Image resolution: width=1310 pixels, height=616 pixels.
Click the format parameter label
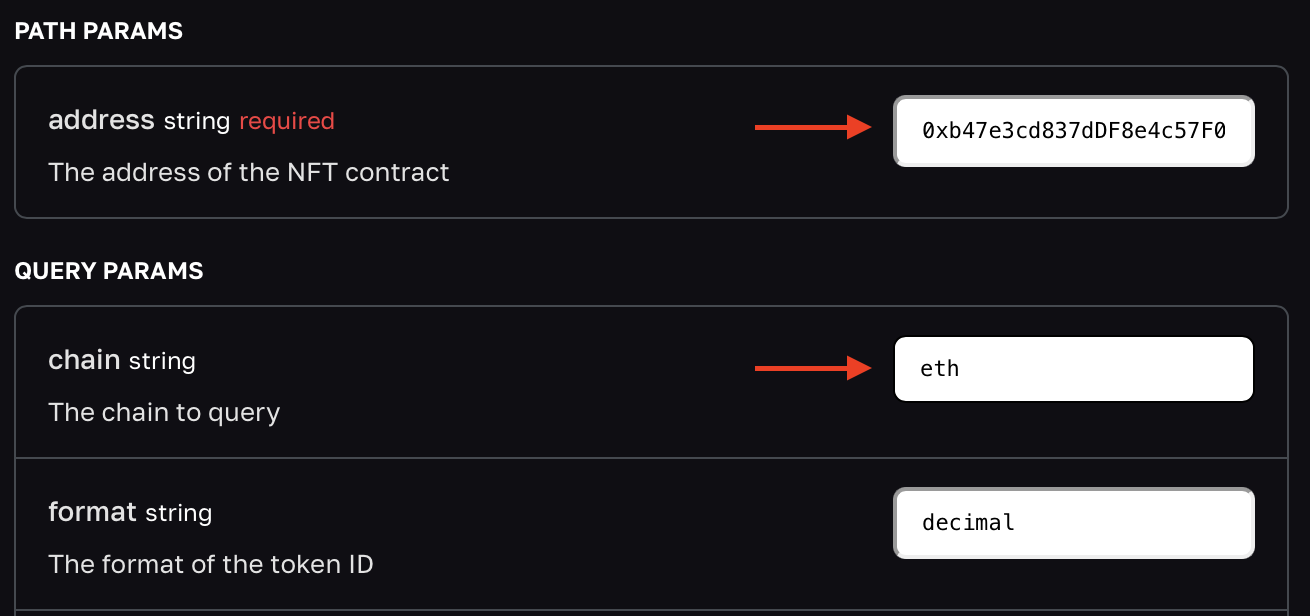92,512
